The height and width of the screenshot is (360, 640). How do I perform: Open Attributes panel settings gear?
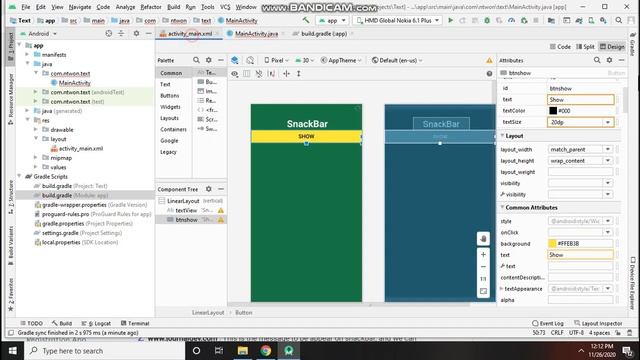(609, 60)
